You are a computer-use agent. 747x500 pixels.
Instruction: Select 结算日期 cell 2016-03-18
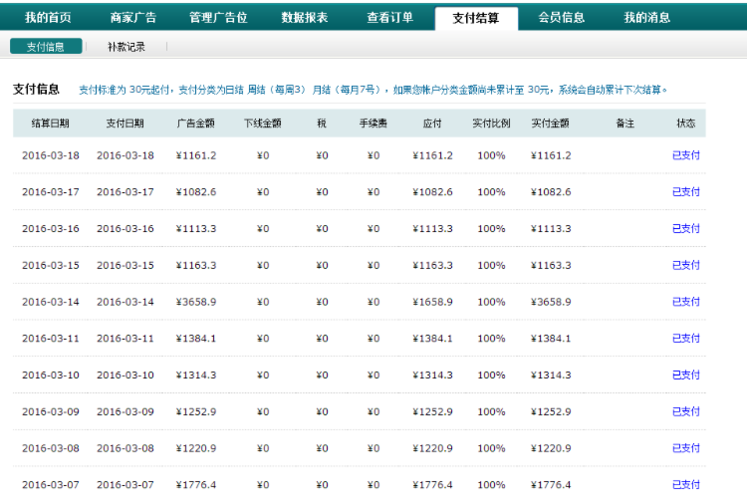coord(50,156)
